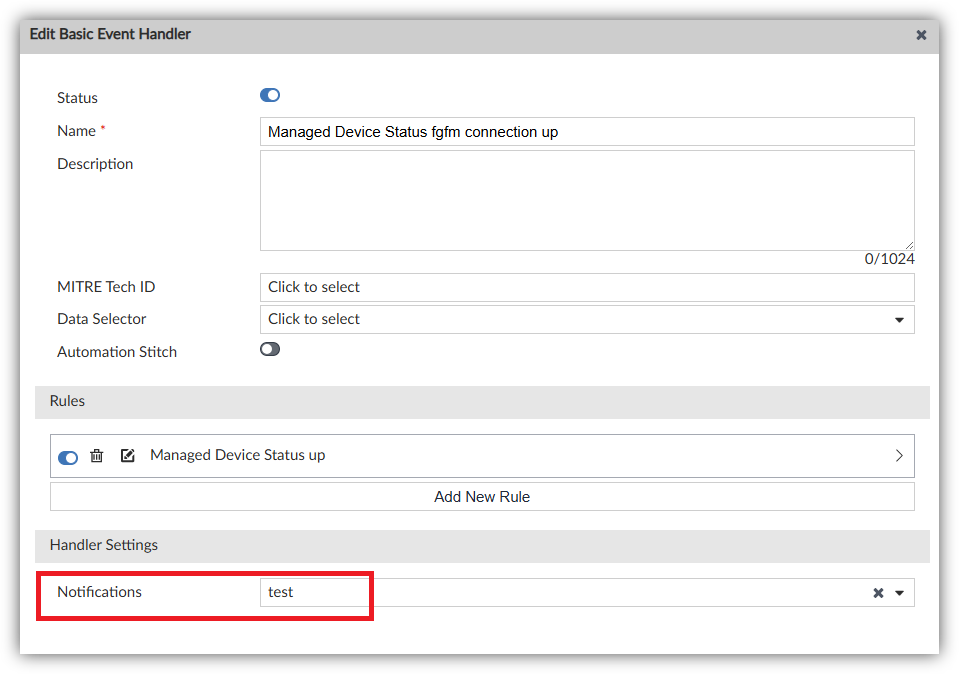Click into the Name text field

pos(586,132)
